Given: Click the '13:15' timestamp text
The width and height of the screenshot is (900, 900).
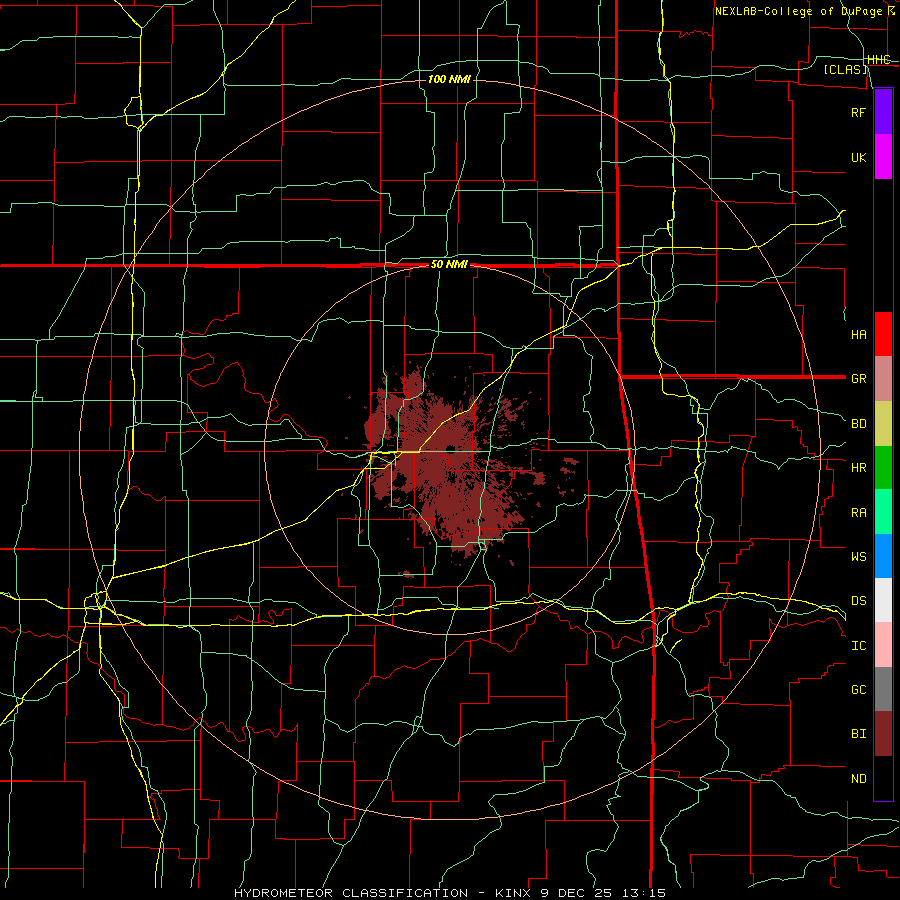Looking at the screenshot, I should click(643, 893).
